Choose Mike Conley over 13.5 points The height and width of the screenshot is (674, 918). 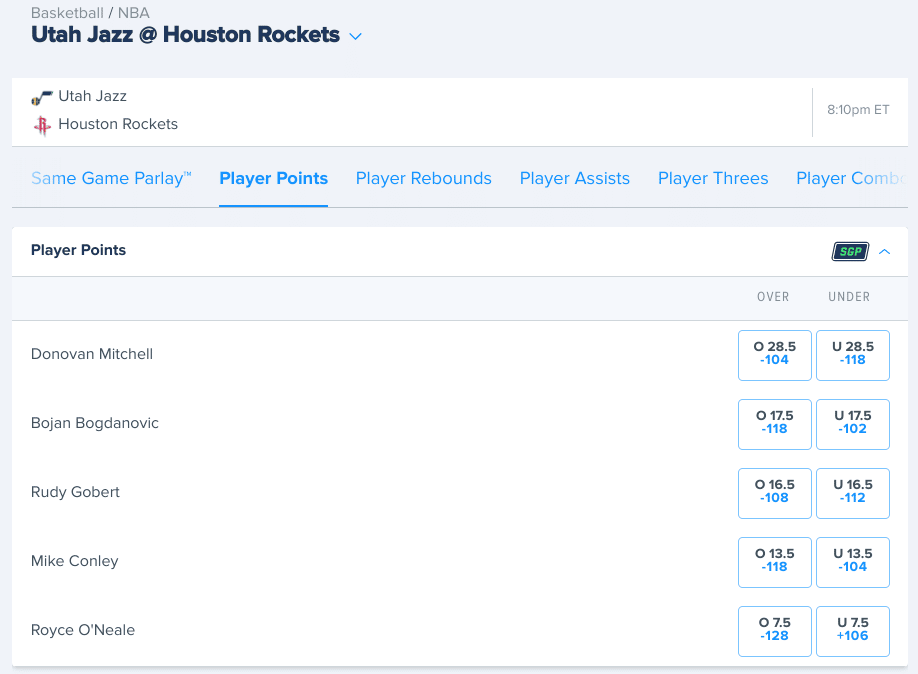pyautogui.click(x=775, y=563)
